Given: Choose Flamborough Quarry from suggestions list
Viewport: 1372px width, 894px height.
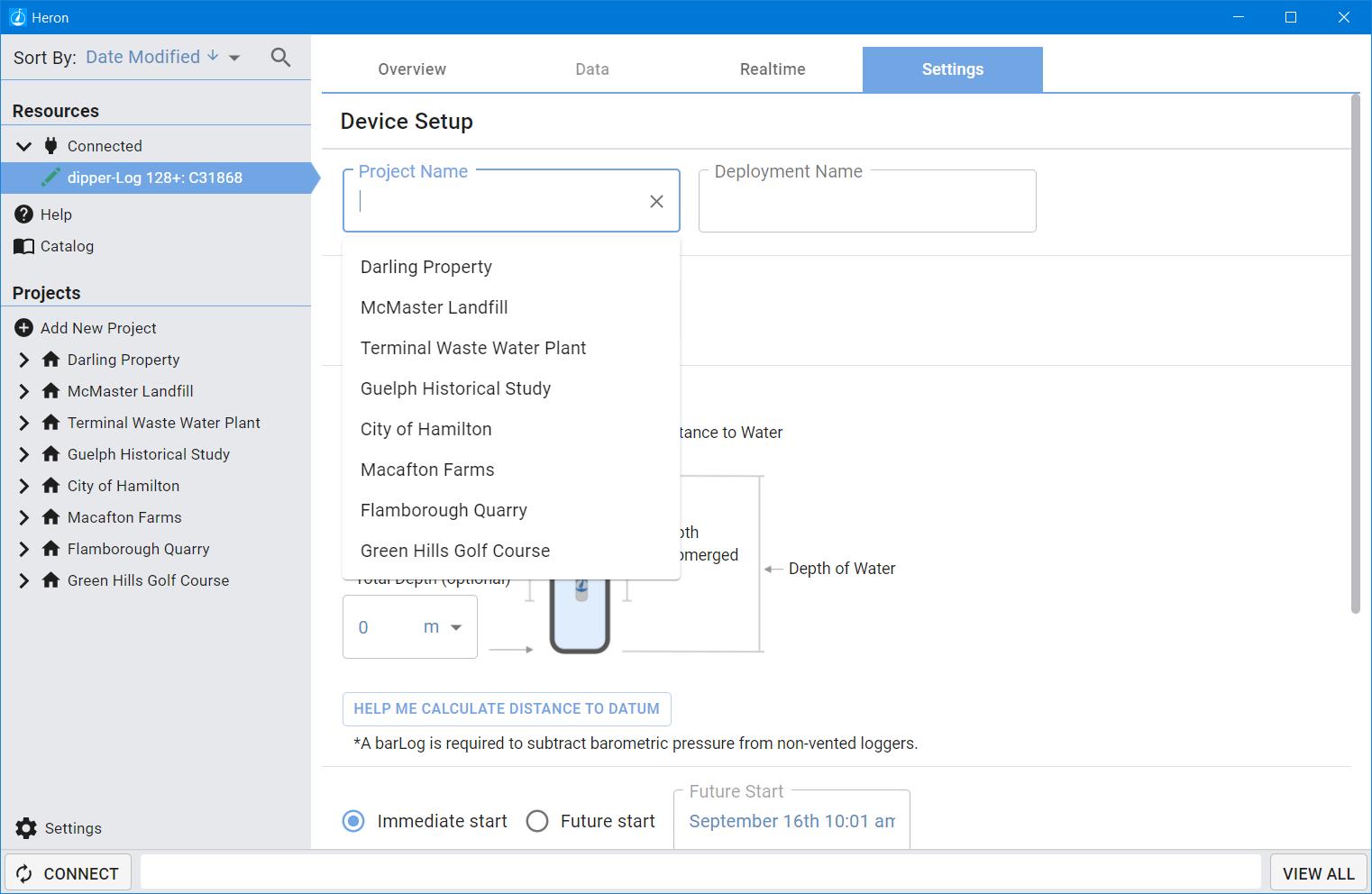Looking at the screenshot, I should click(x=511, y=510).
